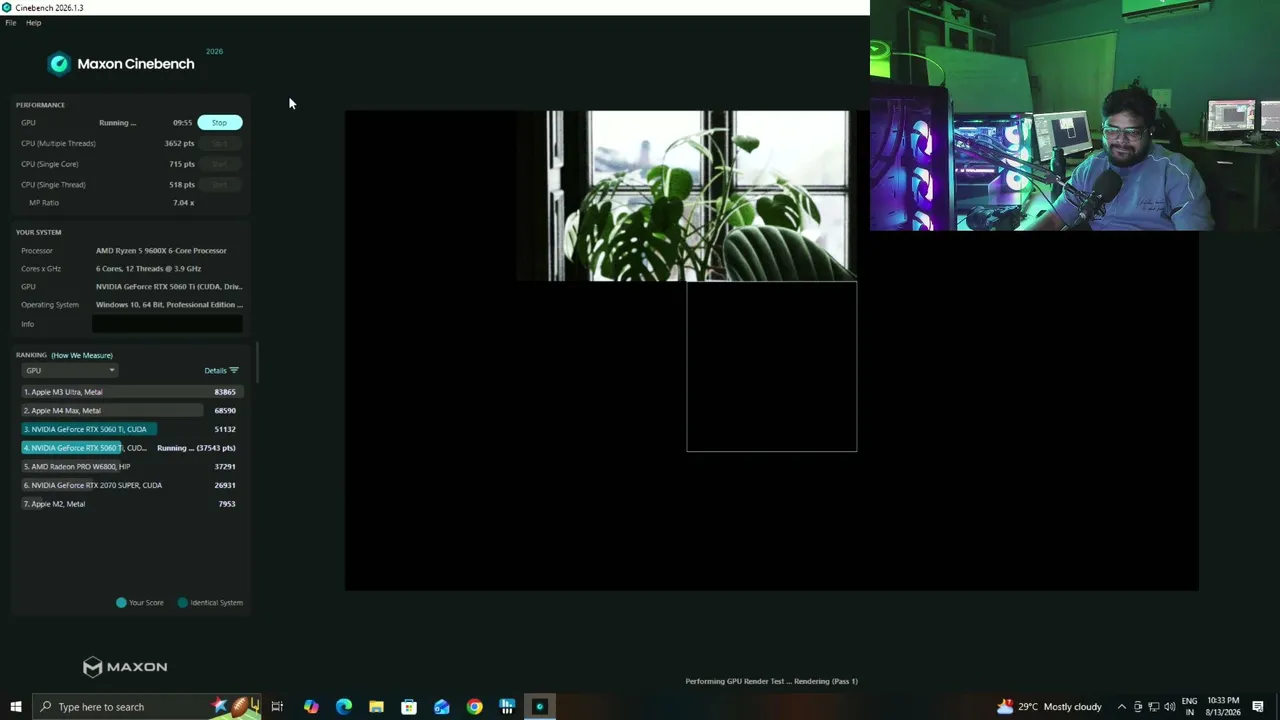
Task: Click the Cinebench title bar app icon
Action: click(x=7, y=7)
